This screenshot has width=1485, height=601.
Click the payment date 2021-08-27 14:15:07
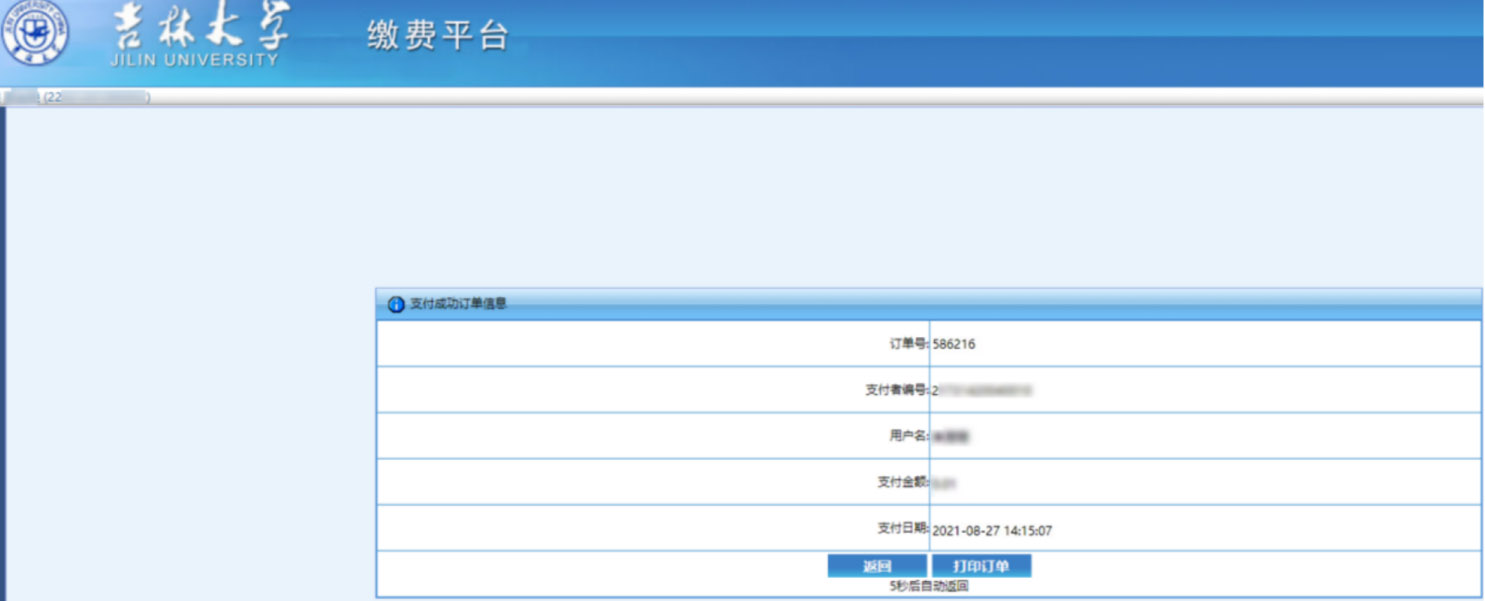tap(992, 531)
